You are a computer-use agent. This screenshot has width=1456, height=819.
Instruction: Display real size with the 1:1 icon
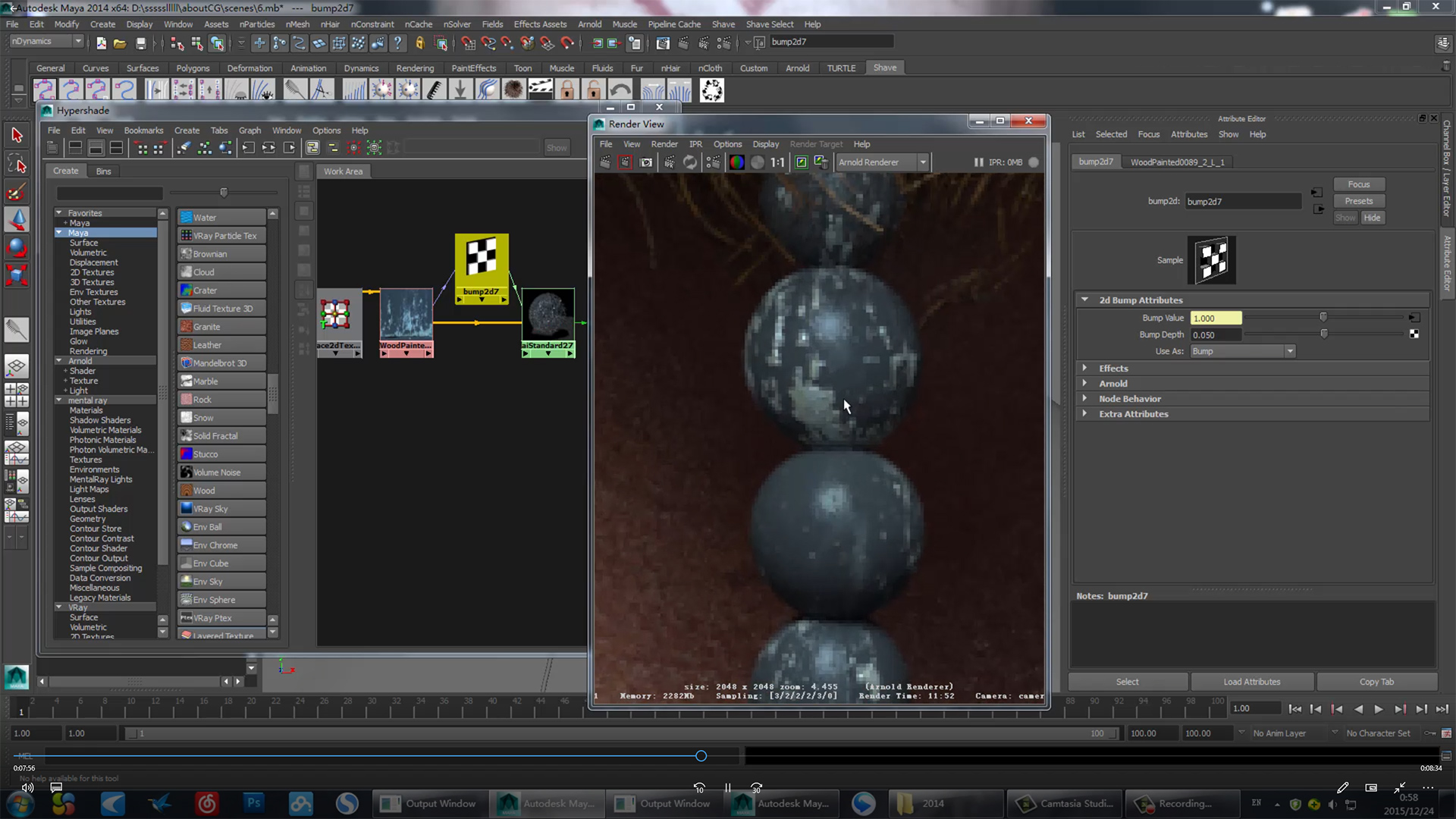(x=777, y=162)
